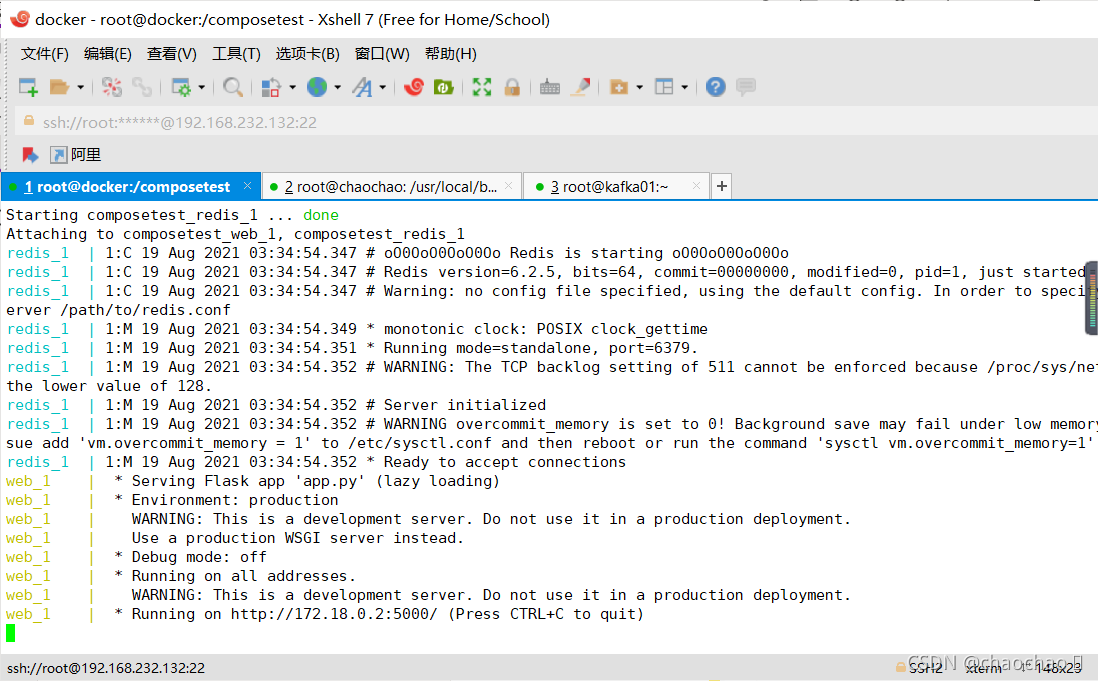Click the red Xmanager swirl icon

tap(413, 88)
